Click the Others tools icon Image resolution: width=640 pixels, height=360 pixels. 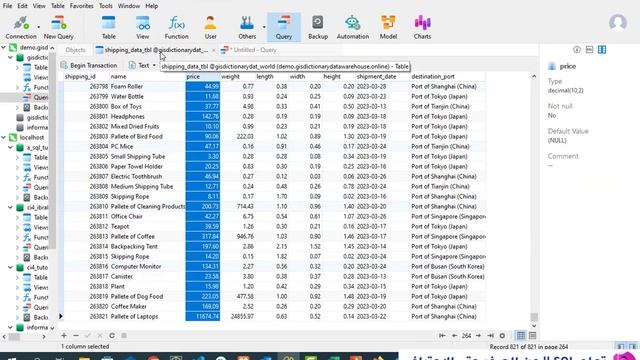[x=247, y=27]
